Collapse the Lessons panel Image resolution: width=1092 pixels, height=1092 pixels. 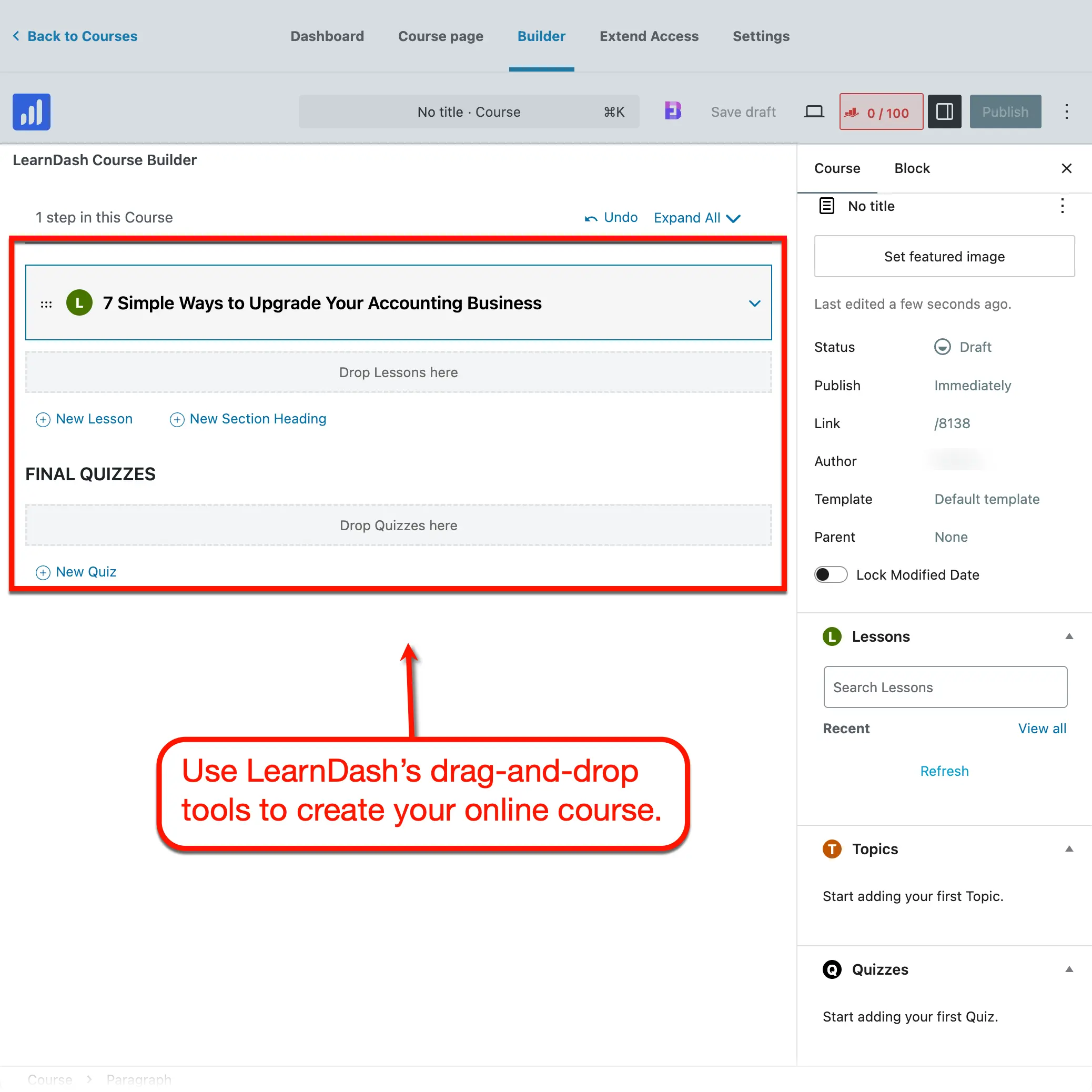pyautogui.click(x=1069, y=636)
